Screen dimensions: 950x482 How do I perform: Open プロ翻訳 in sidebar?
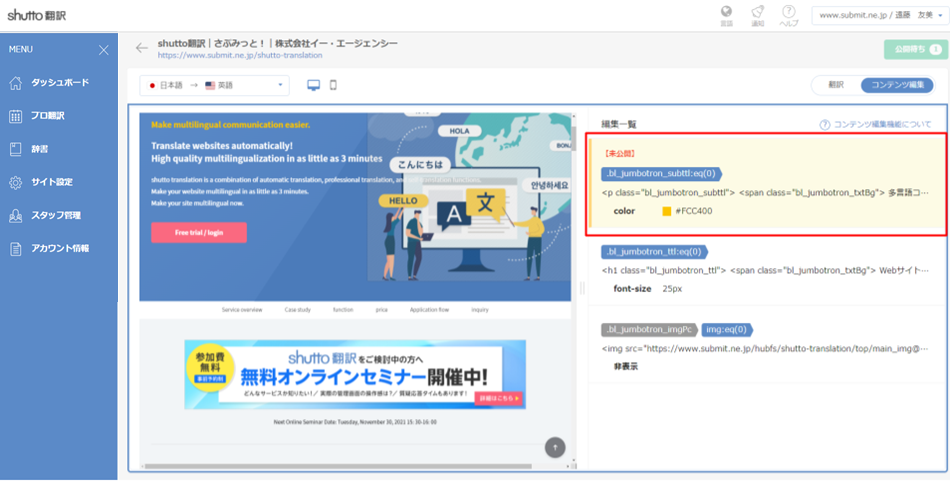pos(48,116)
